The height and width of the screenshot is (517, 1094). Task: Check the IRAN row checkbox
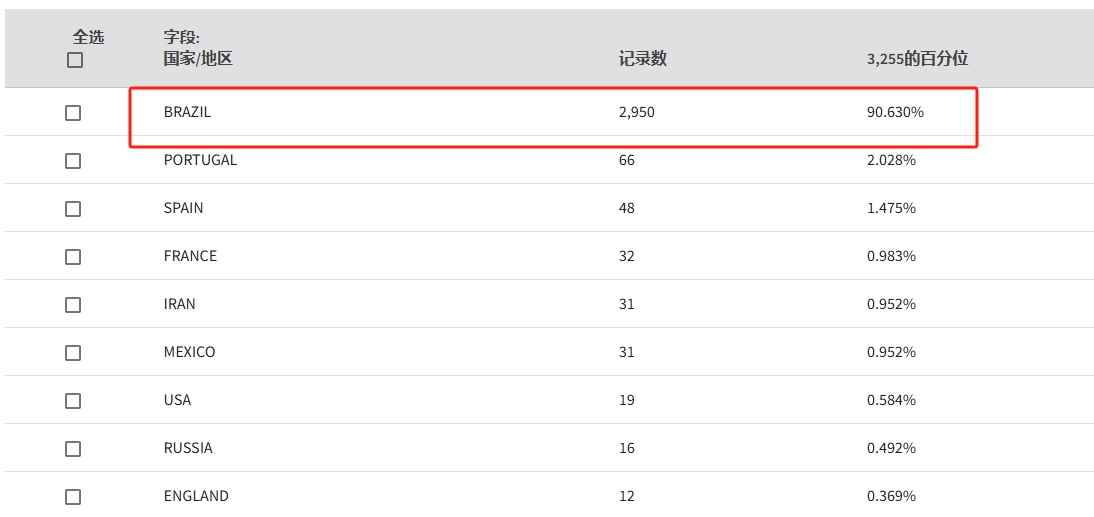point(73,305)
